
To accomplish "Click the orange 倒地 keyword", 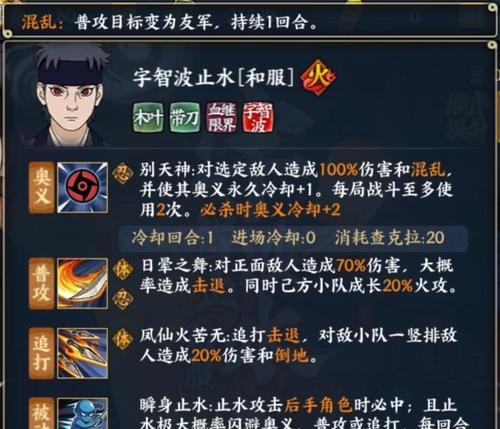I will point(292,356).
